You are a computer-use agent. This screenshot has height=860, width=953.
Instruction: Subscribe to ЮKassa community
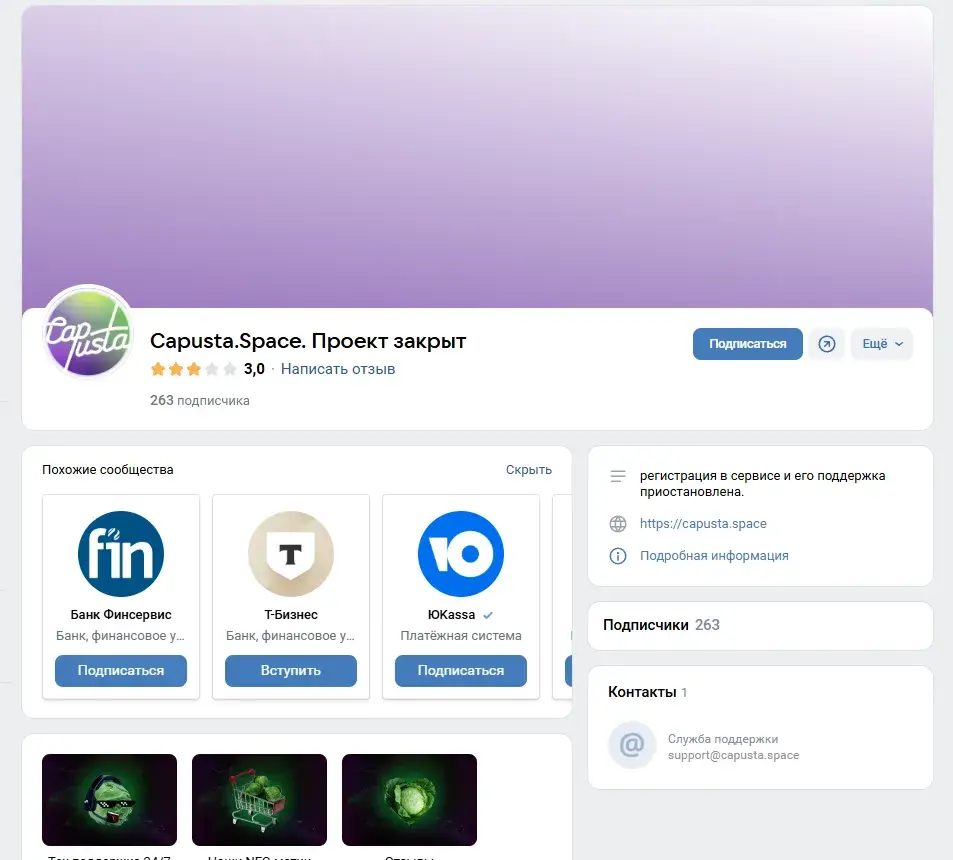[x=461, y=670]
